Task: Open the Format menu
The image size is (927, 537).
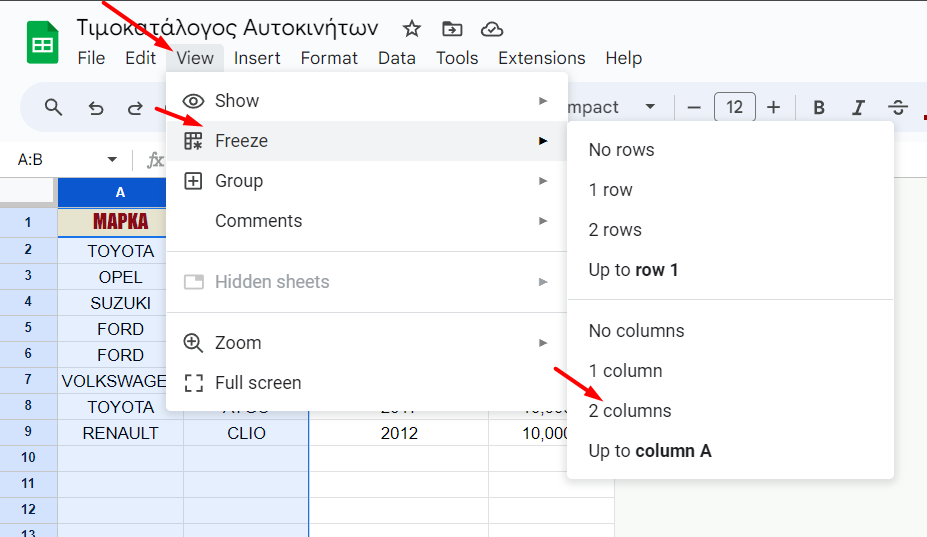Action: pyautogui.click(x=329, y=58)
